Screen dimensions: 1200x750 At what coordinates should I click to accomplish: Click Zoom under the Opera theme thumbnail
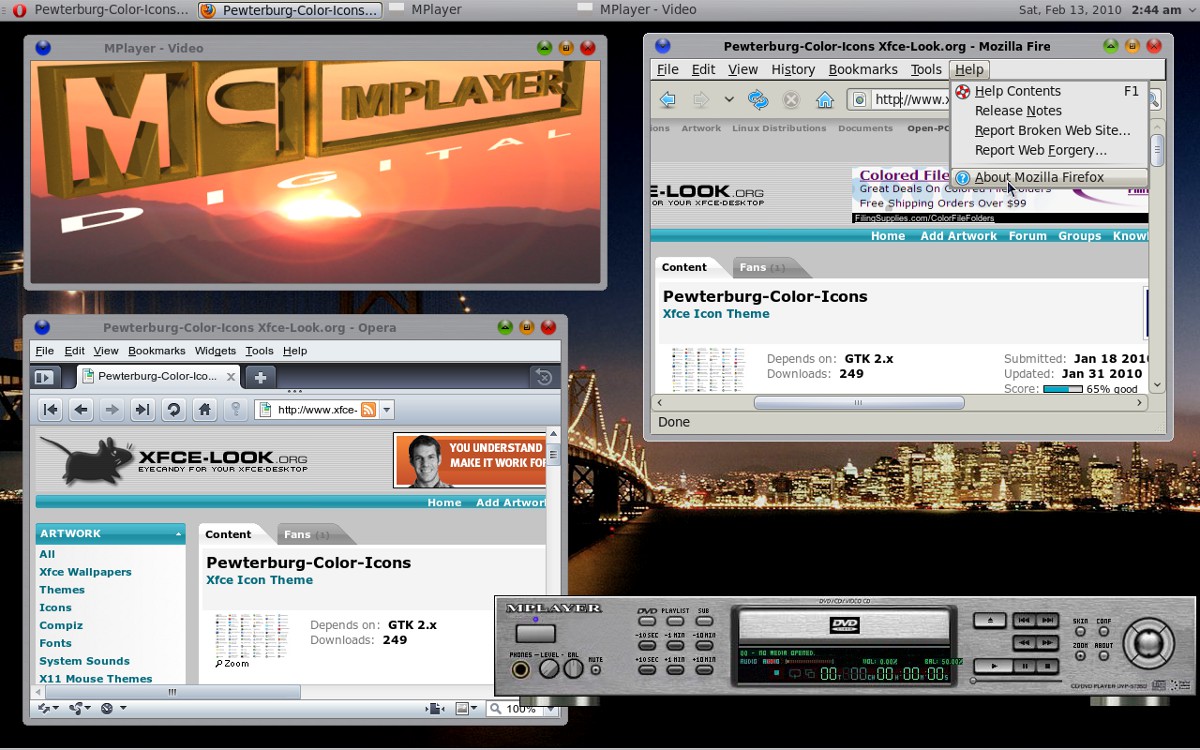coord(232,663)
